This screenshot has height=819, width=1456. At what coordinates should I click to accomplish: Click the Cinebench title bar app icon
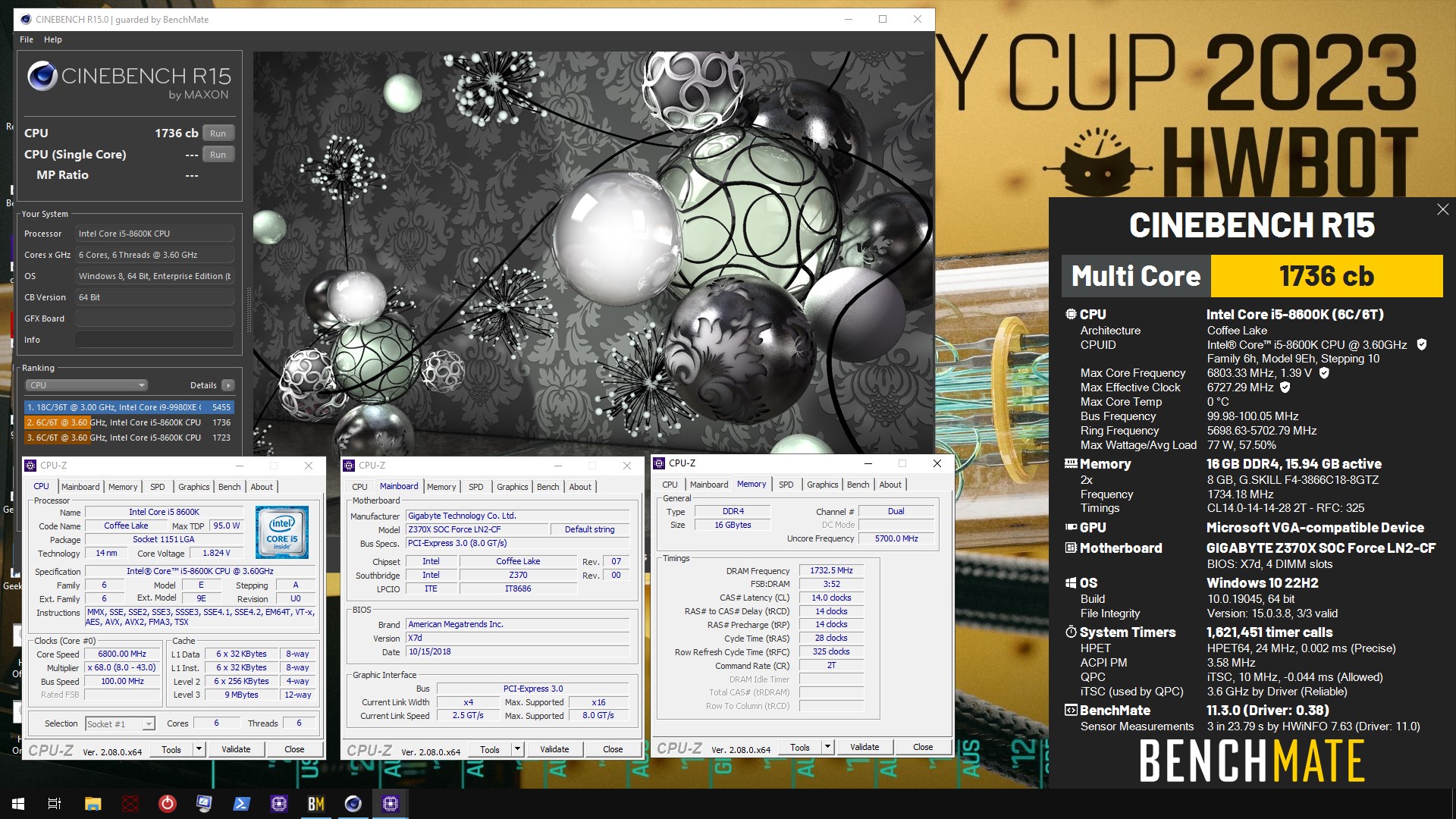(25, 19)
